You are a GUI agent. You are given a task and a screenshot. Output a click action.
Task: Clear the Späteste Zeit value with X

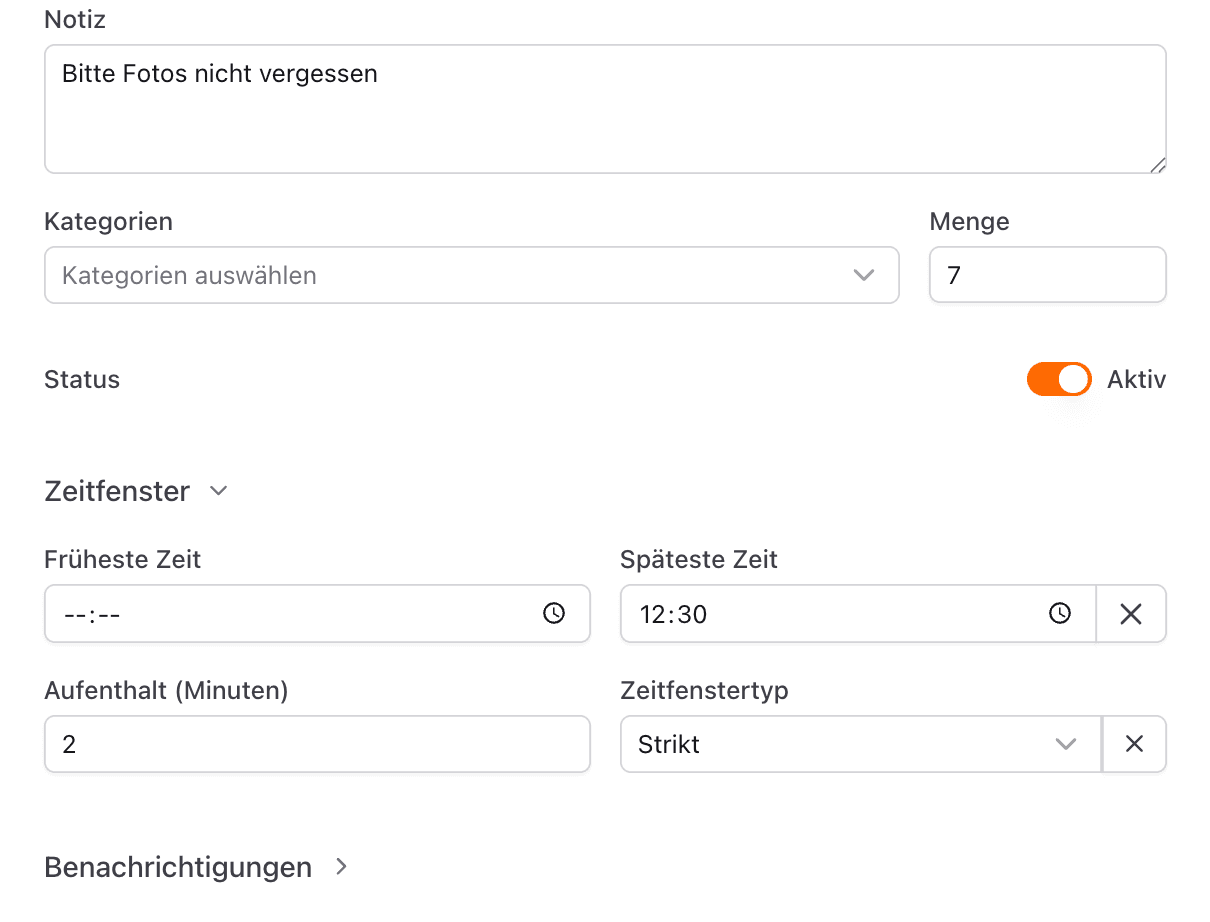coord(1131,613)
